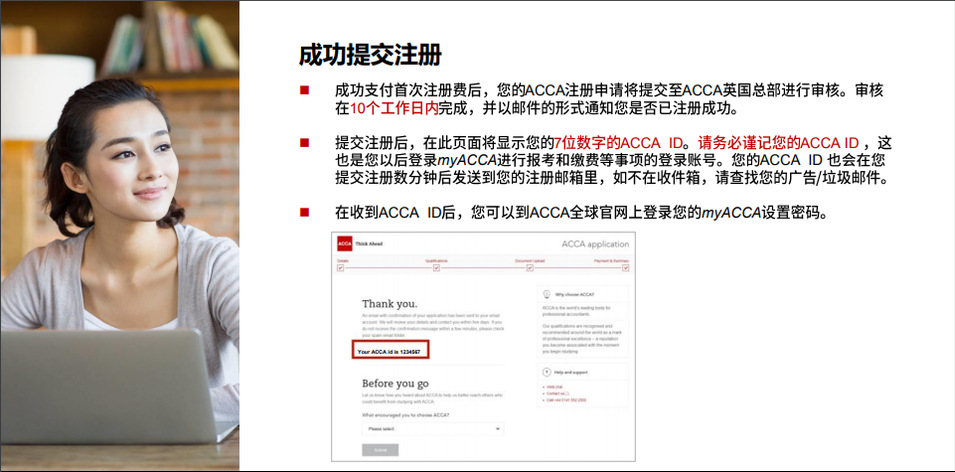This screenshot has width=955, height=472.
Task: Click the Help and support question icon
Action: click(546, 371)
